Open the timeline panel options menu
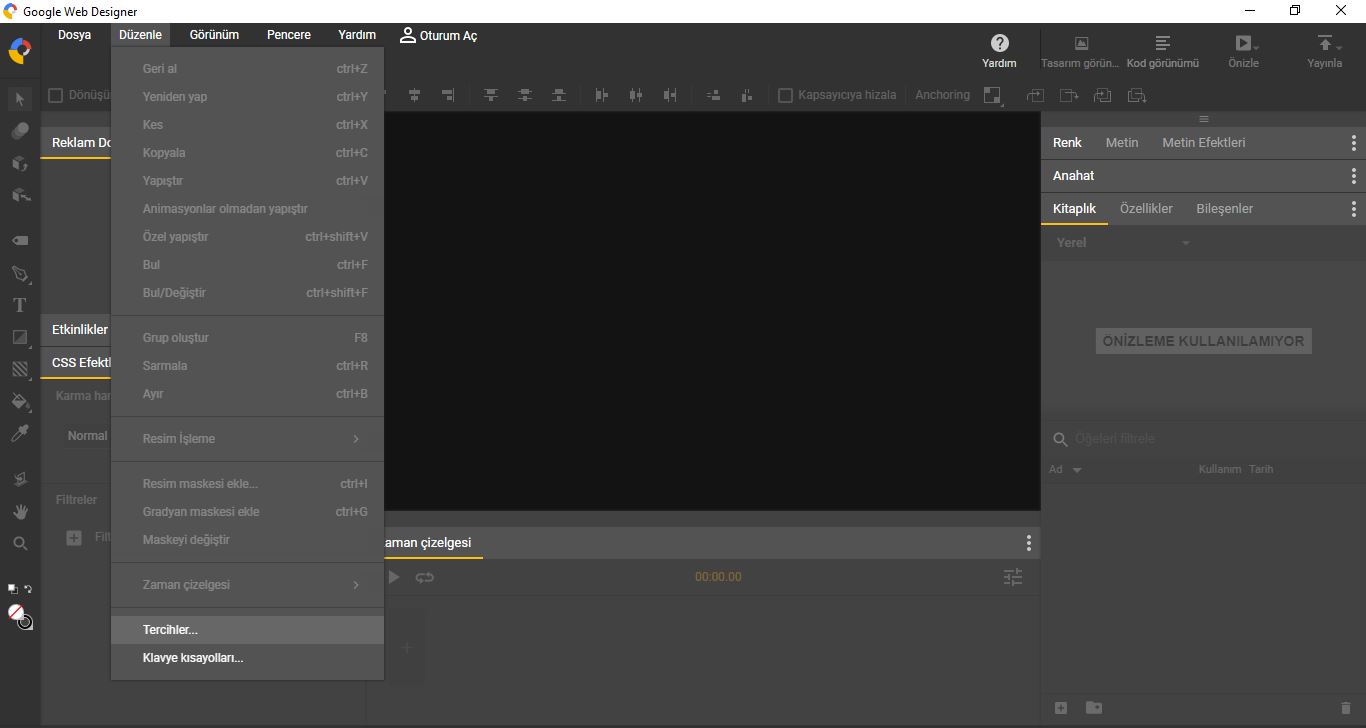 1028,543
